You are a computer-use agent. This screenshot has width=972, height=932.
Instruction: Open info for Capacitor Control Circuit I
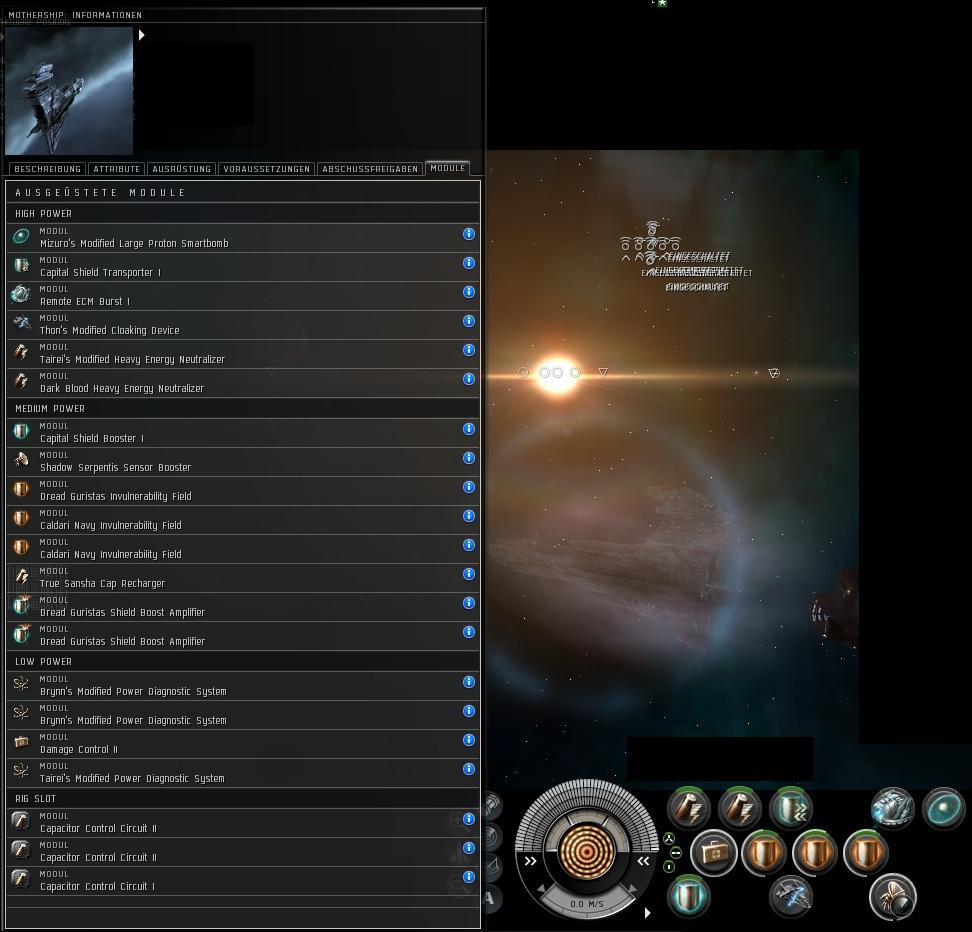click(469, 877)
